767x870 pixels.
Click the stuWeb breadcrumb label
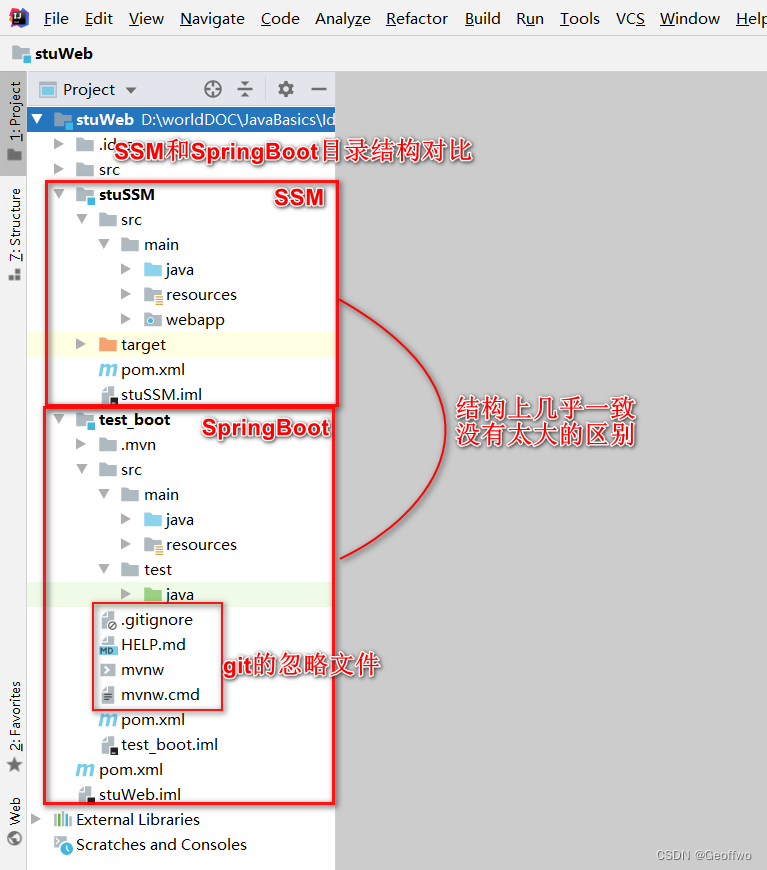click(64, 54)
